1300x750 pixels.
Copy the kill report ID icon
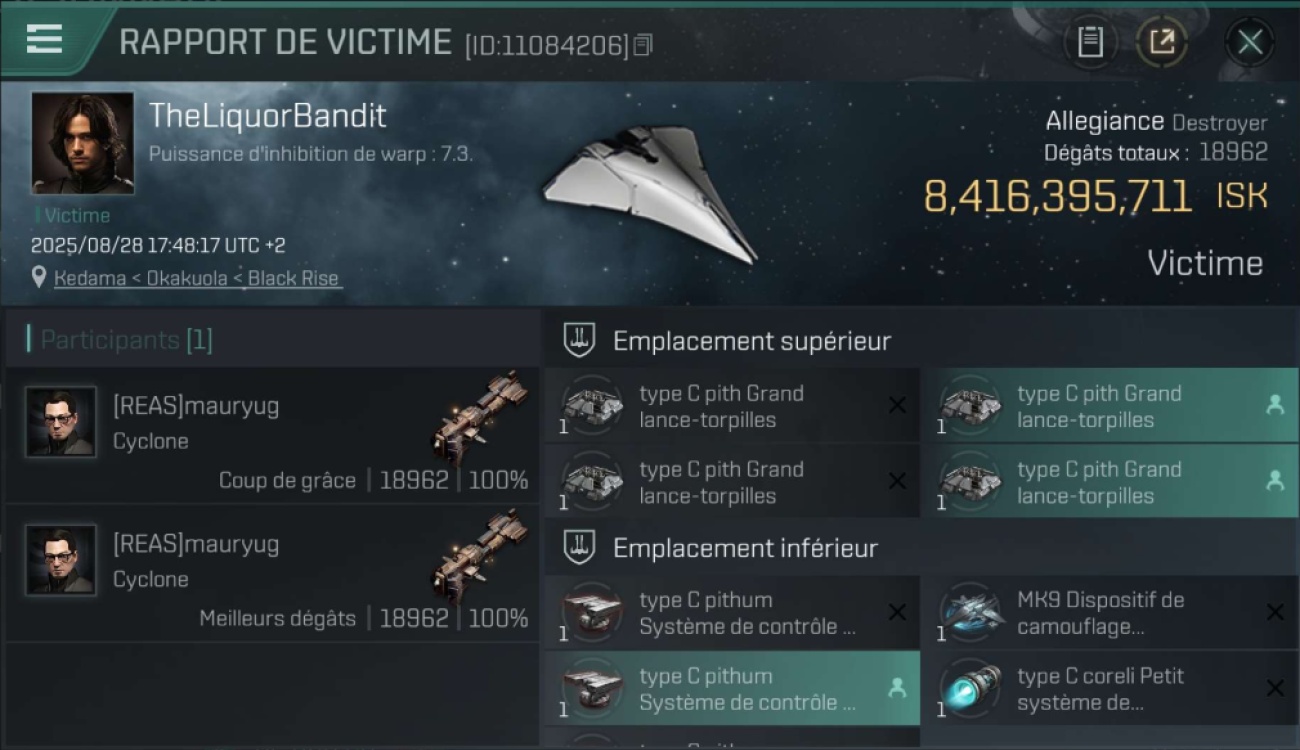[x=643, y=45]
